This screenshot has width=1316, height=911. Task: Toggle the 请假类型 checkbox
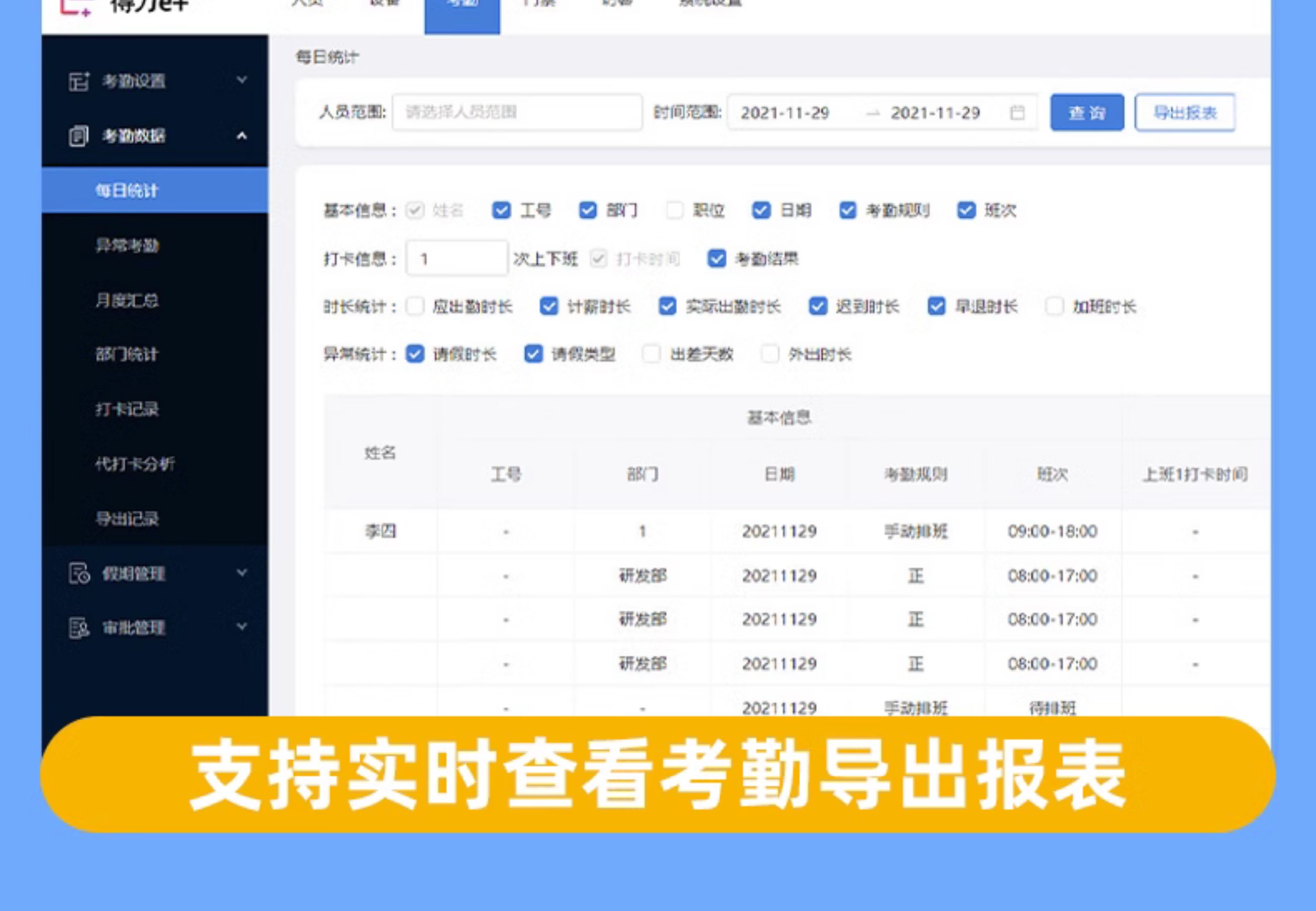tap(533, 355)
